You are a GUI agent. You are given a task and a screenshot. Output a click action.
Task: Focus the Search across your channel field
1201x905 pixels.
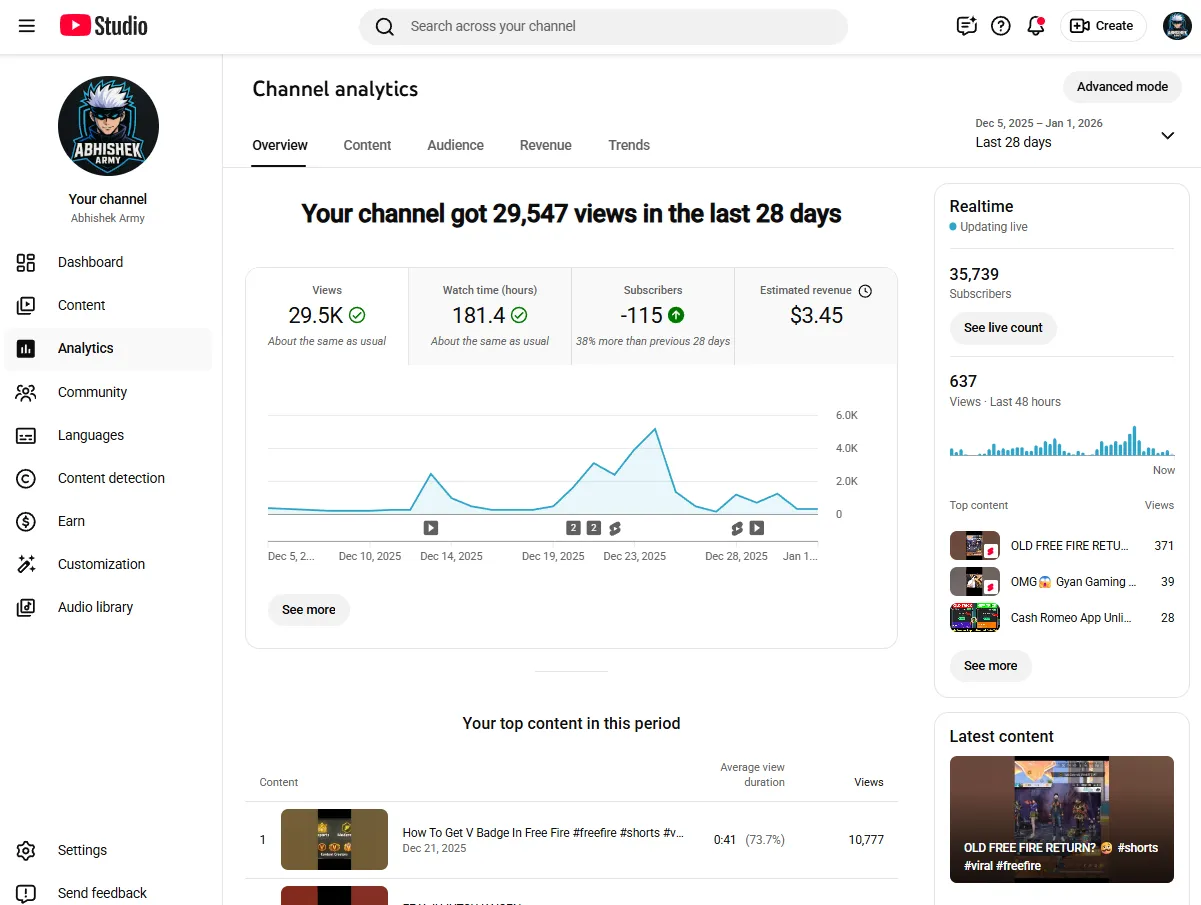pyautogui.click(x=603, y=26)
